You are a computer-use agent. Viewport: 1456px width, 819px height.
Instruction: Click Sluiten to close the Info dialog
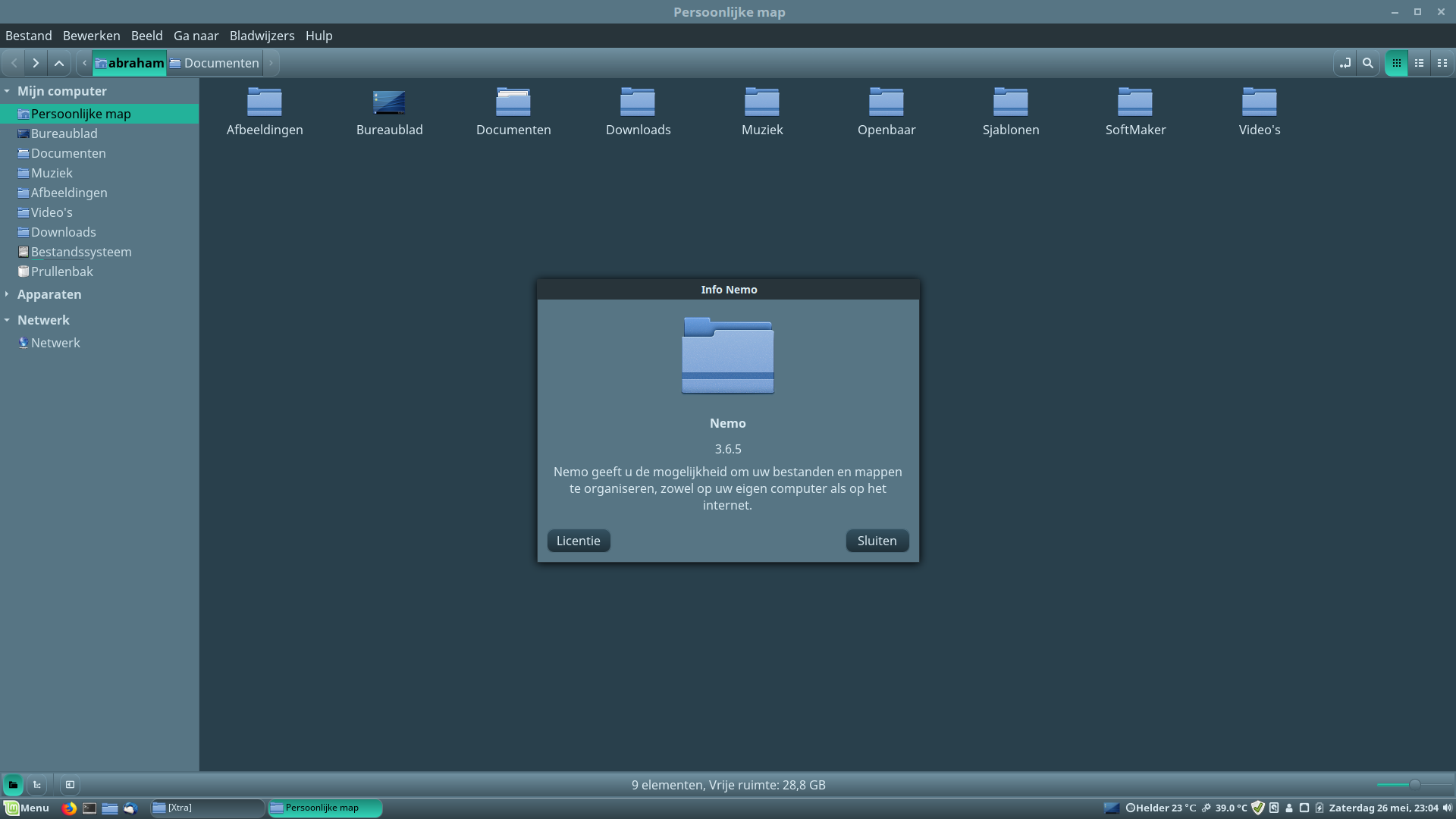pyautogui.click(x=877, y=541)
